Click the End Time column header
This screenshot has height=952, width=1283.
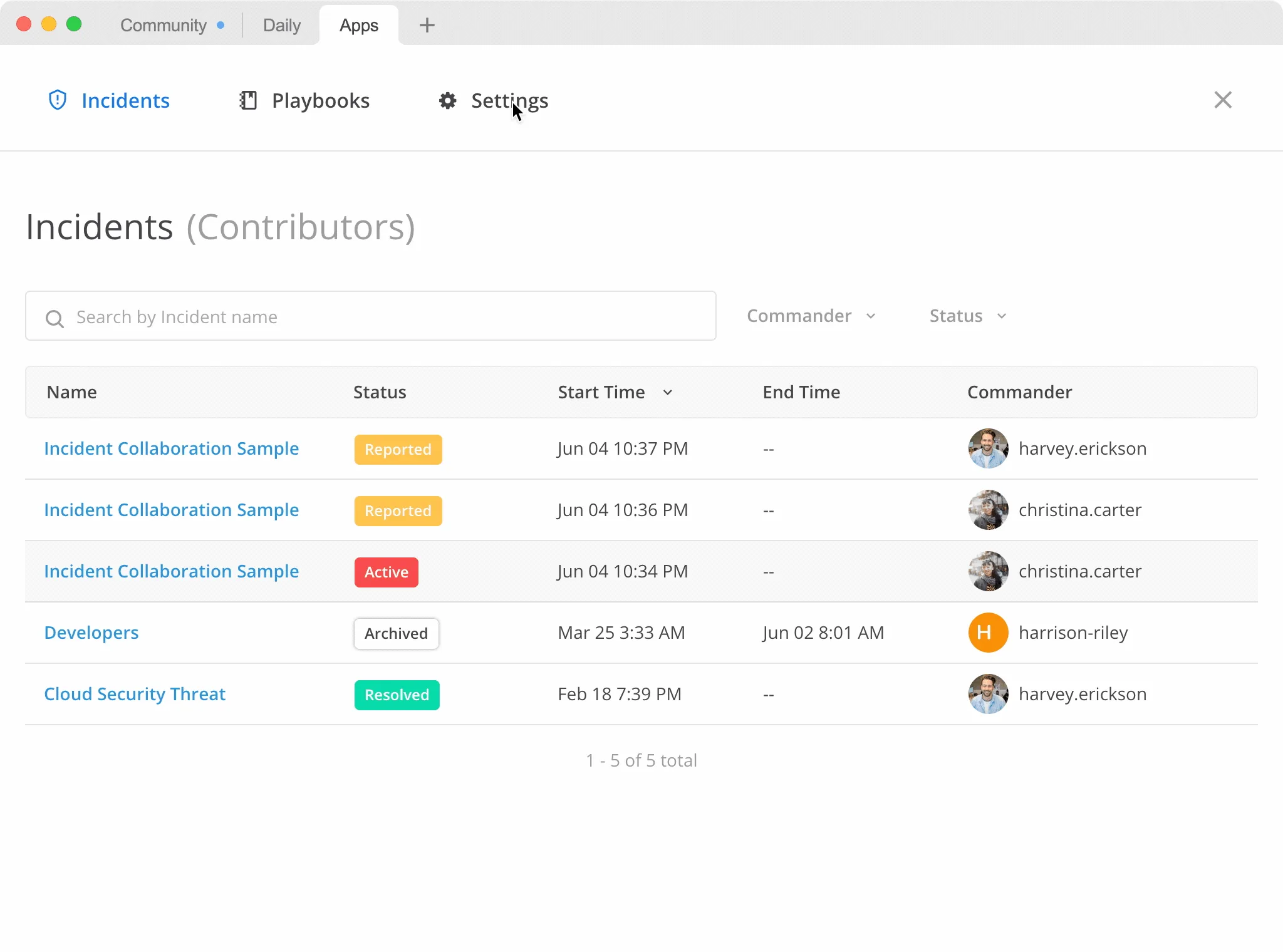(801, 392)
